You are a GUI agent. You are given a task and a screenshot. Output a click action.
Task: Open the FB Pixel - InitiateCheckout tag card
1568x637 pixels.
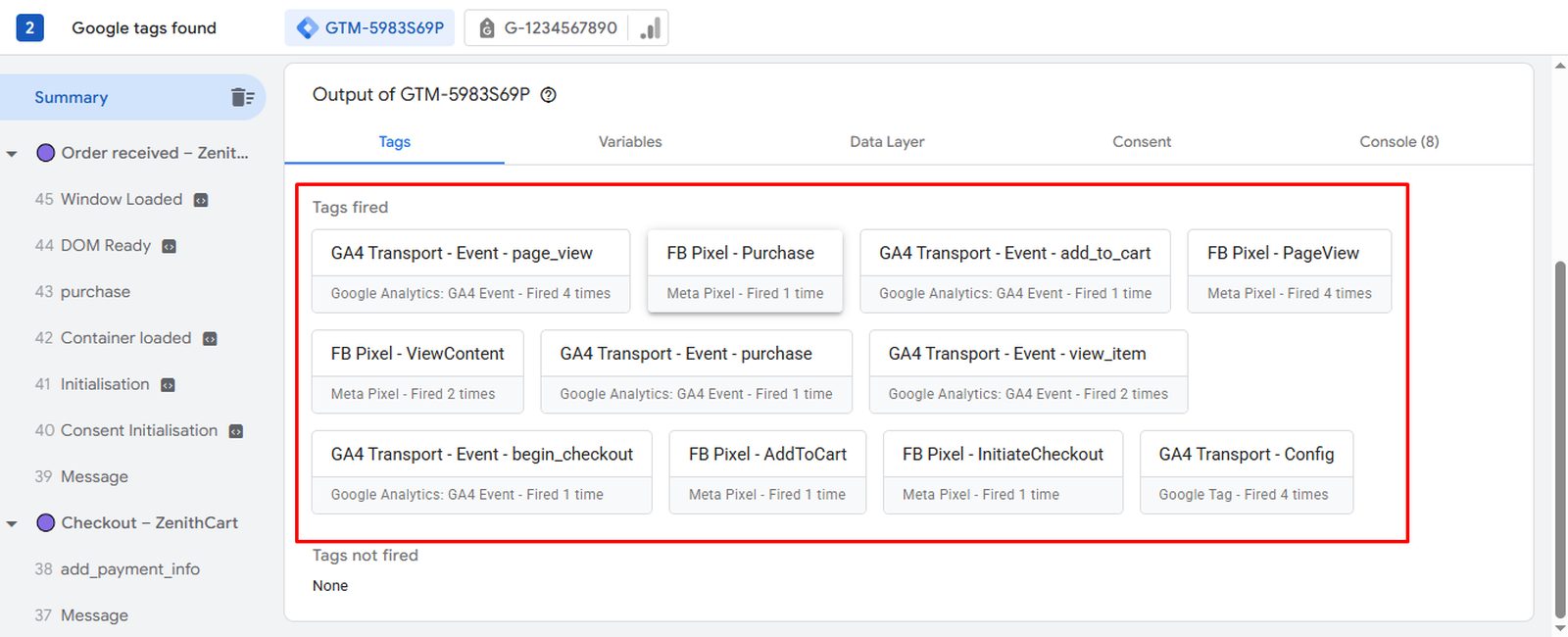point(1003,472)
